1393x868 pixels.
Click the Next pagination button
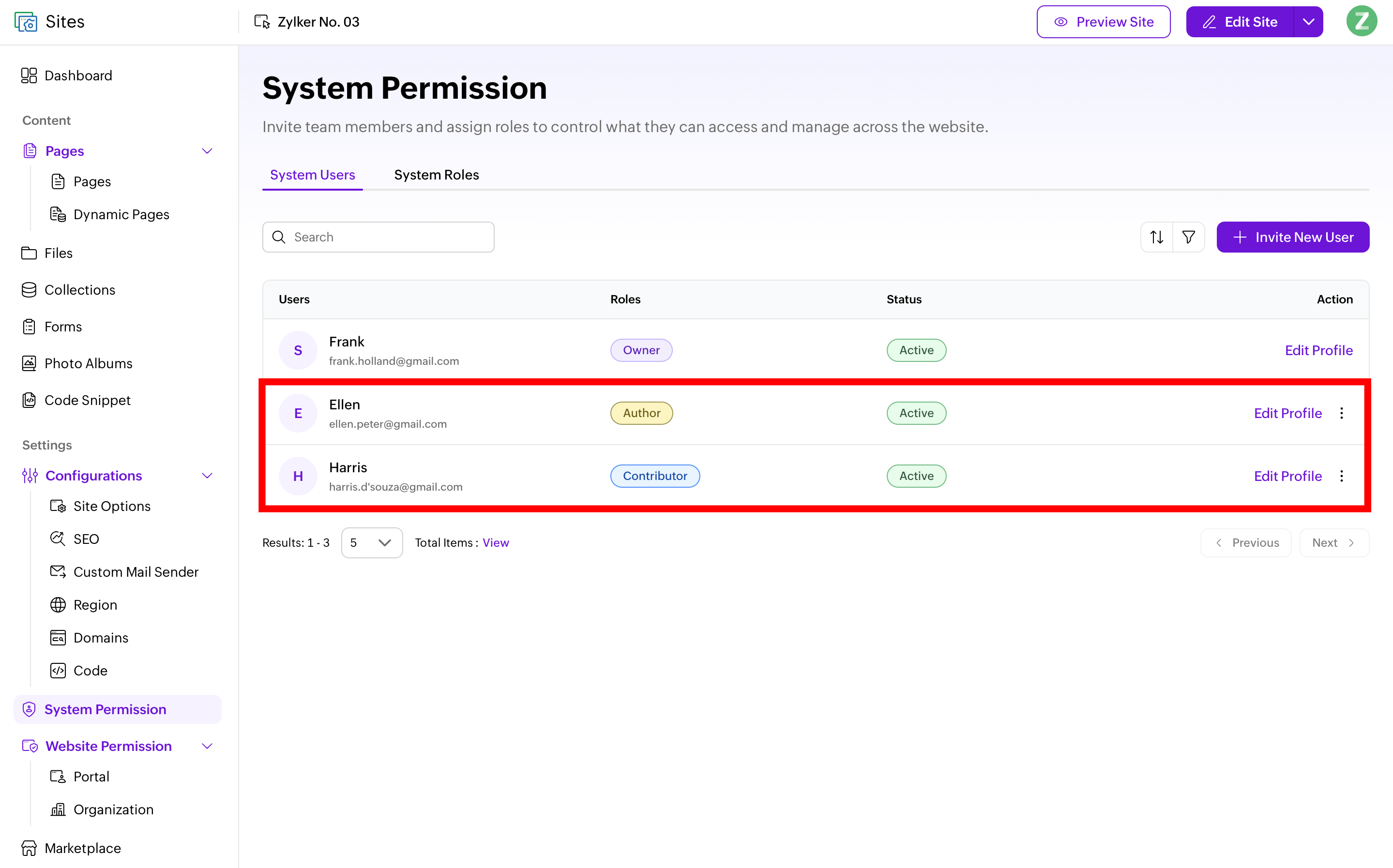click(x=1334, y=542)
